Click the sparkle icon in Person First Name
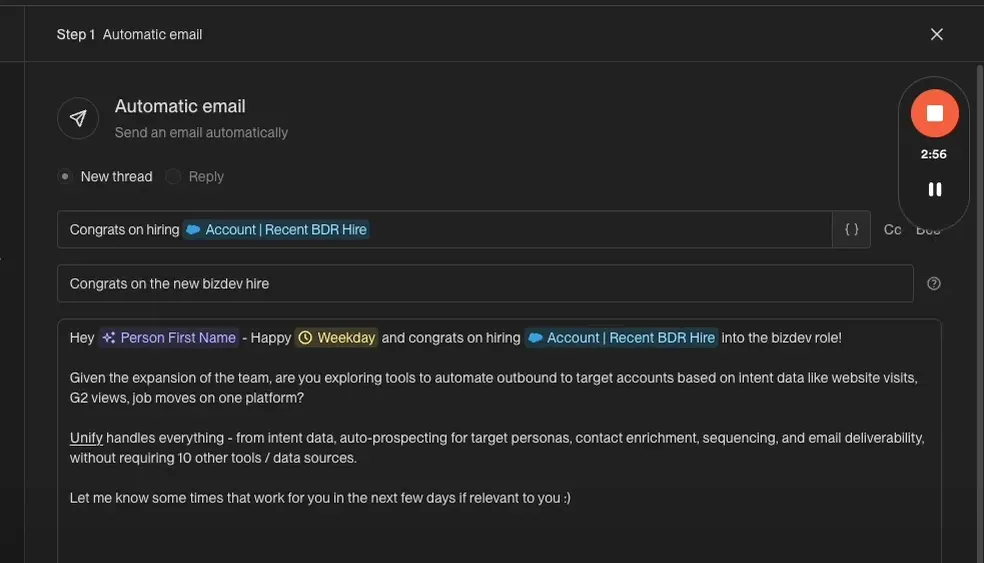The height and width of the screenshot is (563, 984). (109, 338)
